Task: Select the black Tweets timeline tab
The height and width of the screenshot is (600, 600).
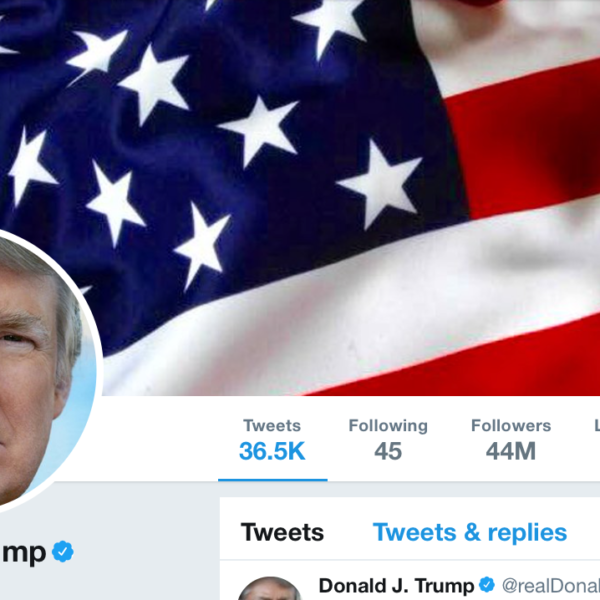Action: (282, 532)
